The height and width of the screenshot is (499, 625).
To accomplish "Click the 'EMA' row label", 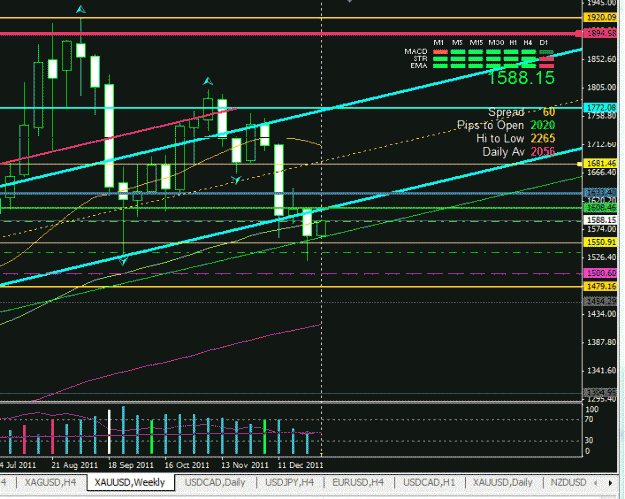I will pyautogui.click(x=419, y=65).
